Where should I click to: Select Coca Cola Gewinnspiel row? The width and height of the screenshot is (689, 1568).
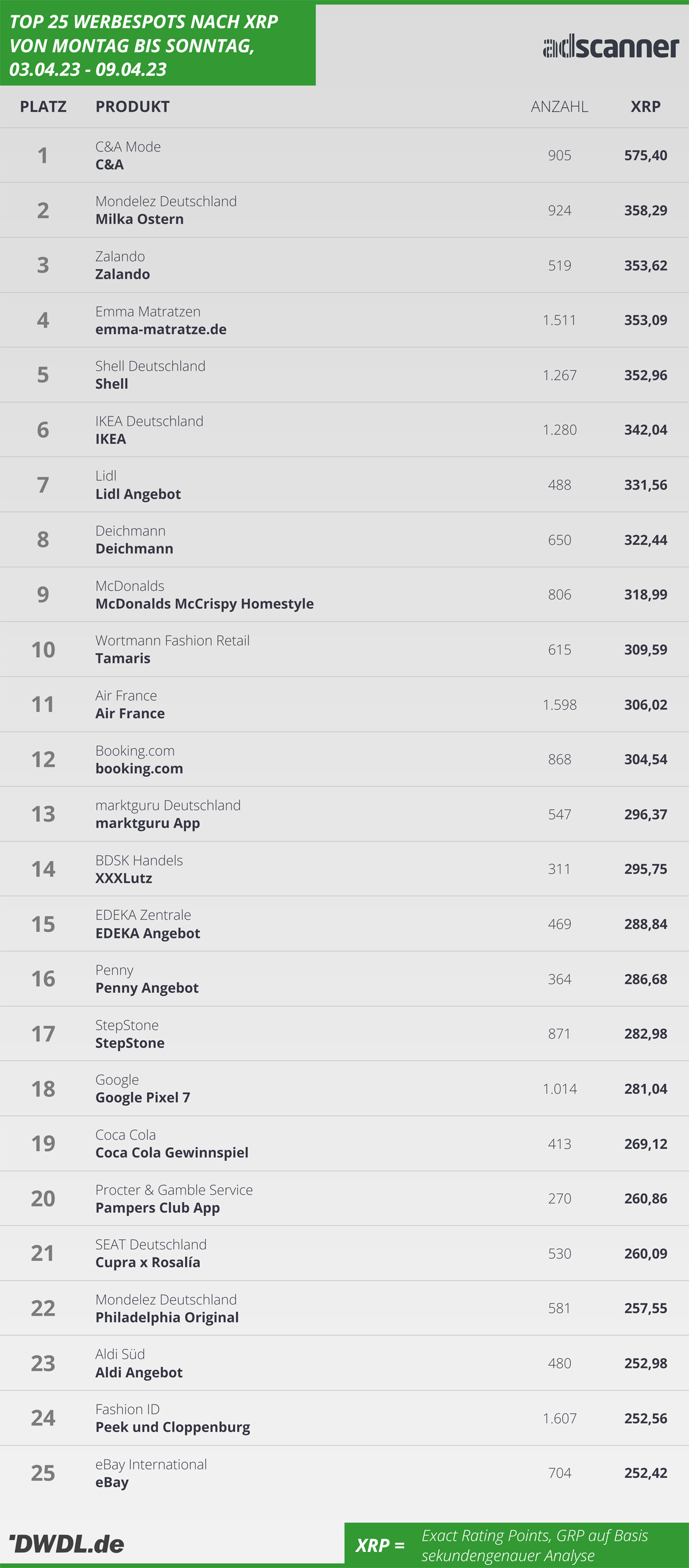[x=344, y=1143]
